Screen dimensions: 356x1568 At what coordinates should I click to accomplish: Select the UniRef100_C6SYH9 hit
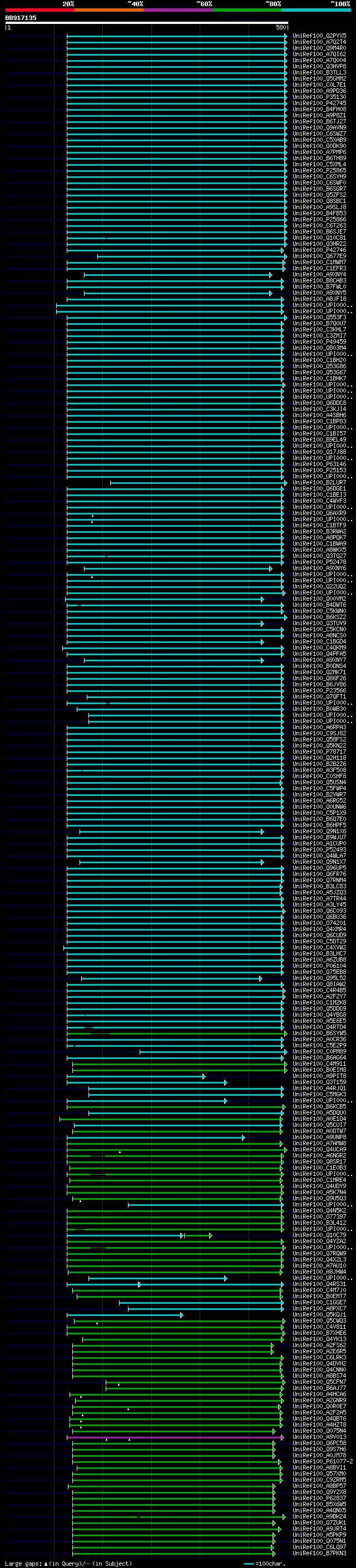click(319, 176)
